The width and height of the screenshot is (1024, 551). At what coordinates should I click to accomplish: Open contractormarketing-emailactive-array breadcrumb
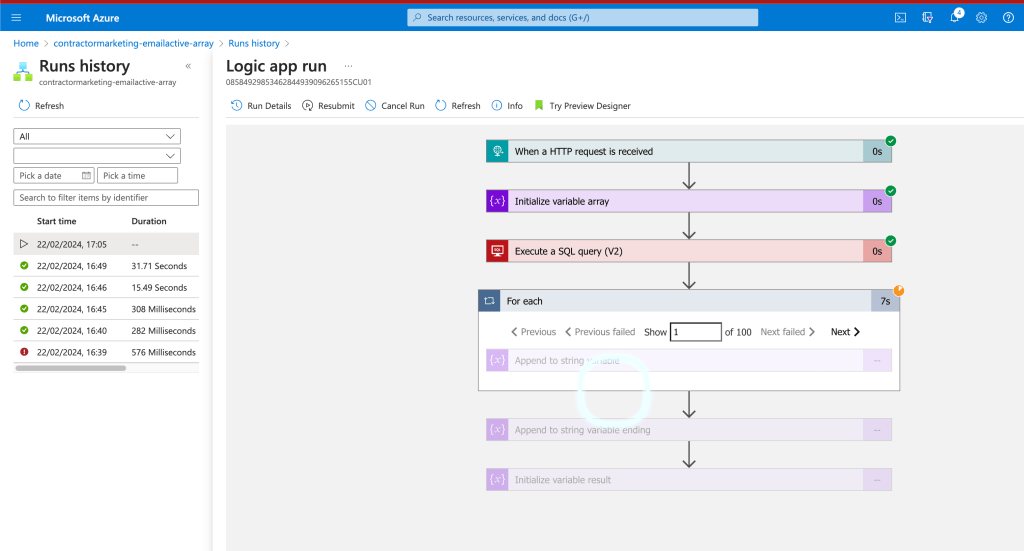click(x=133, y=43)
